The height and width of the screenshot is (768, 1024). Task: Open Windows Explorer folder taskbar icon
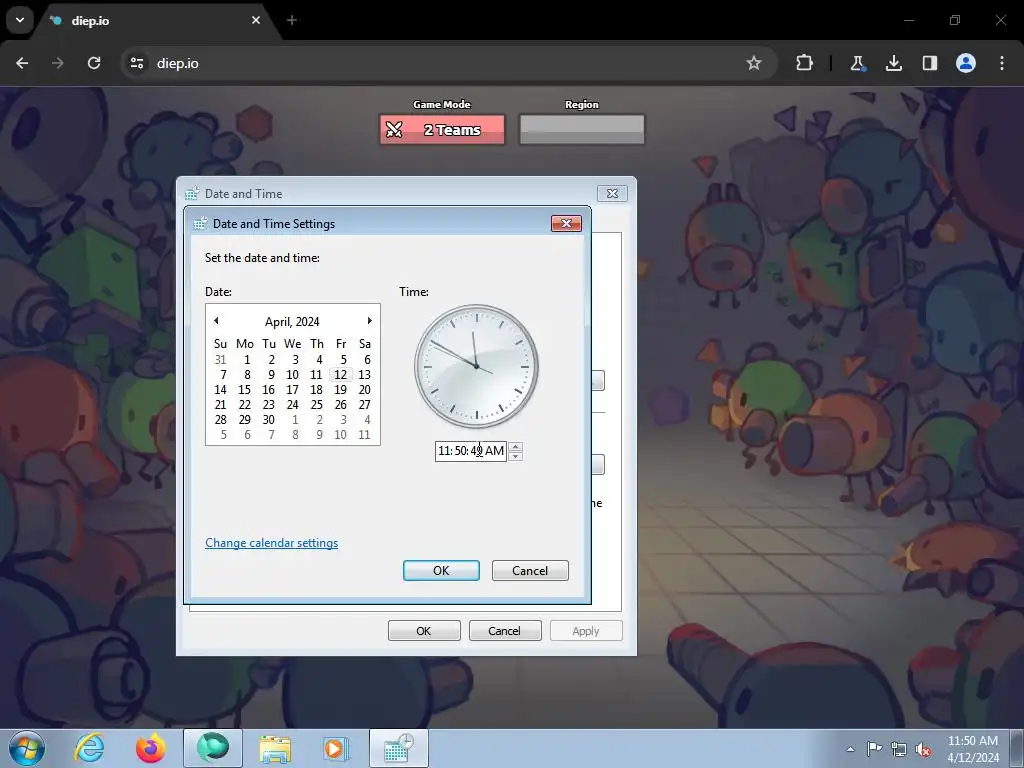(x=275, y=748)
